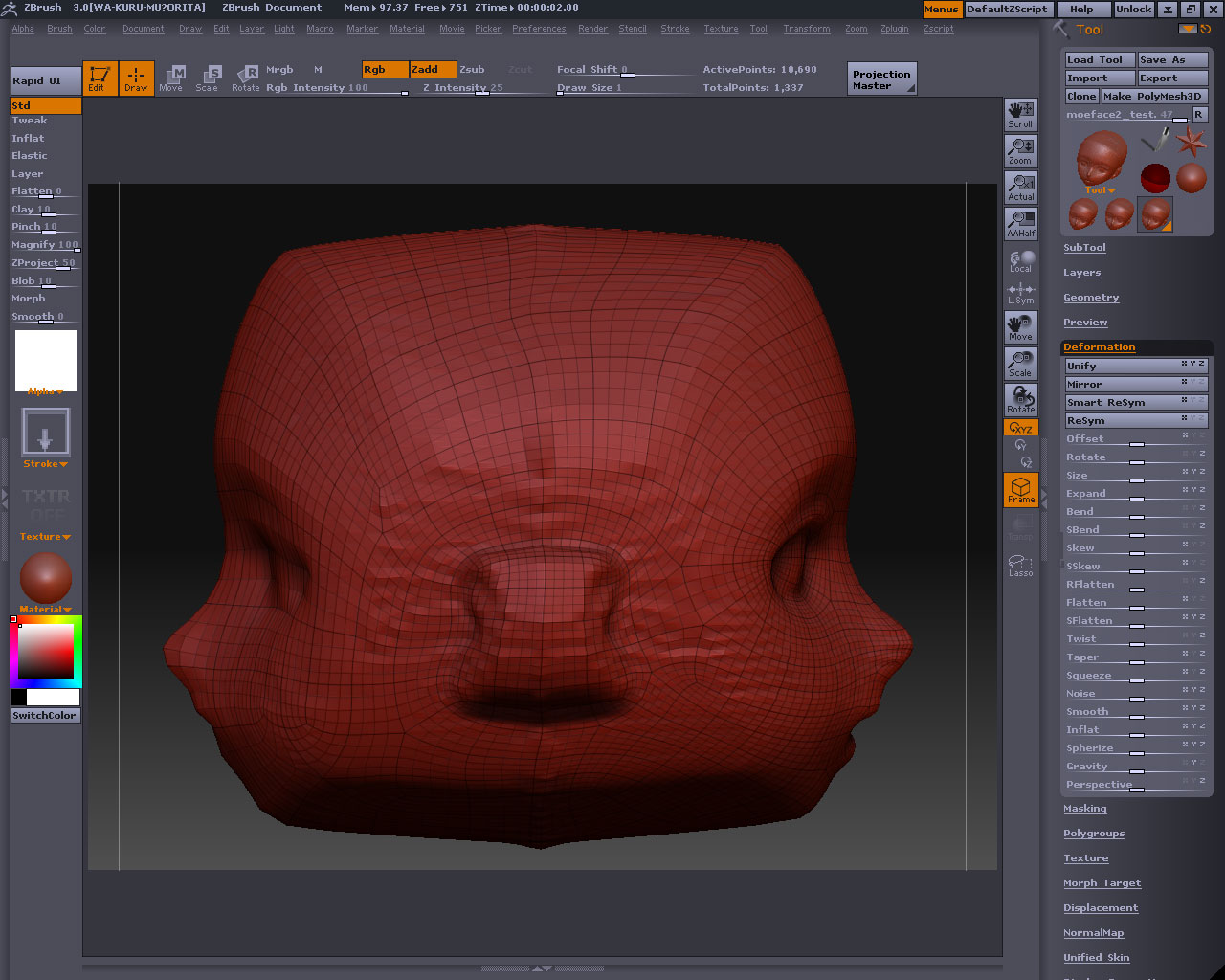Click the AAHalf icon
Image resolution: width=1225 pixels, height=980 pixels.
tap(1020, 224)
